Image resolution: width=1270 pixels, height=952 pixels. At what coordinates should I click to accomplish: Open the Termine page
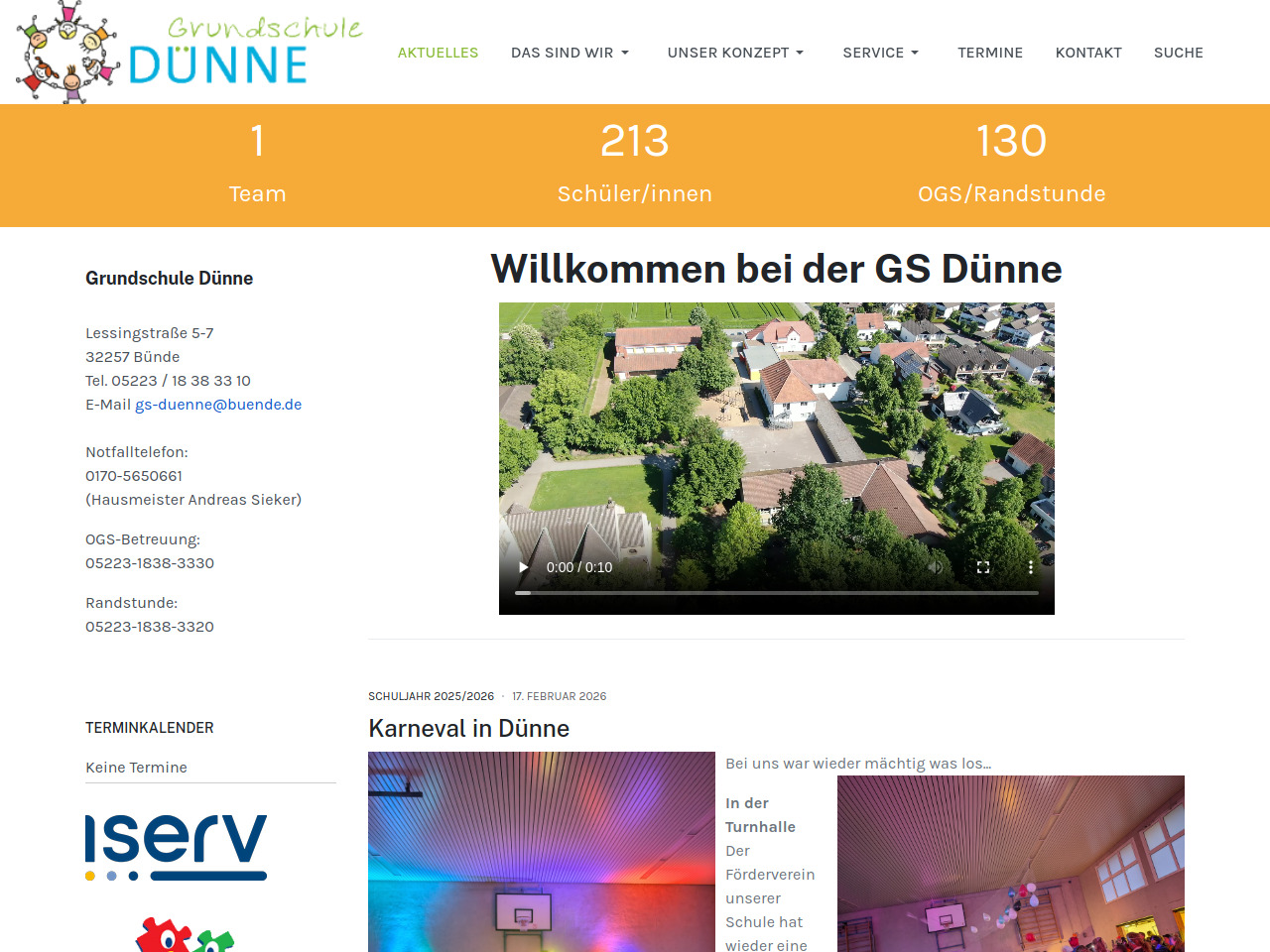pyautogui.click(x=989, y=53)
